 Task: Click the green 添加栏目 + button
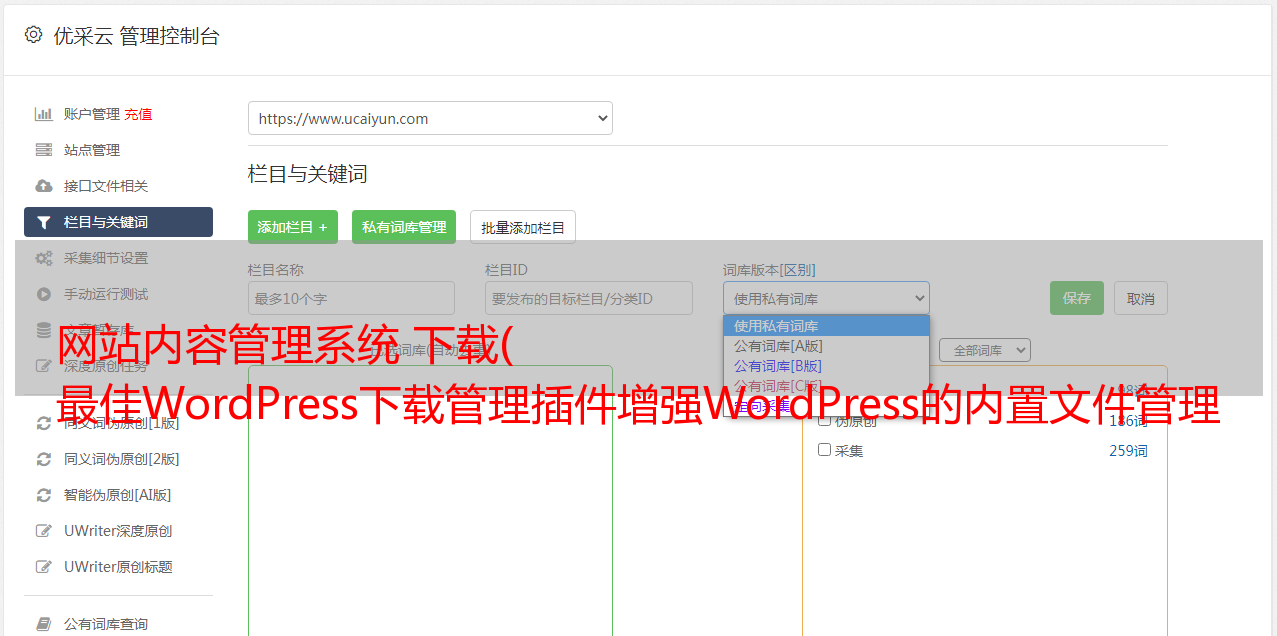(x=293, y=227)
